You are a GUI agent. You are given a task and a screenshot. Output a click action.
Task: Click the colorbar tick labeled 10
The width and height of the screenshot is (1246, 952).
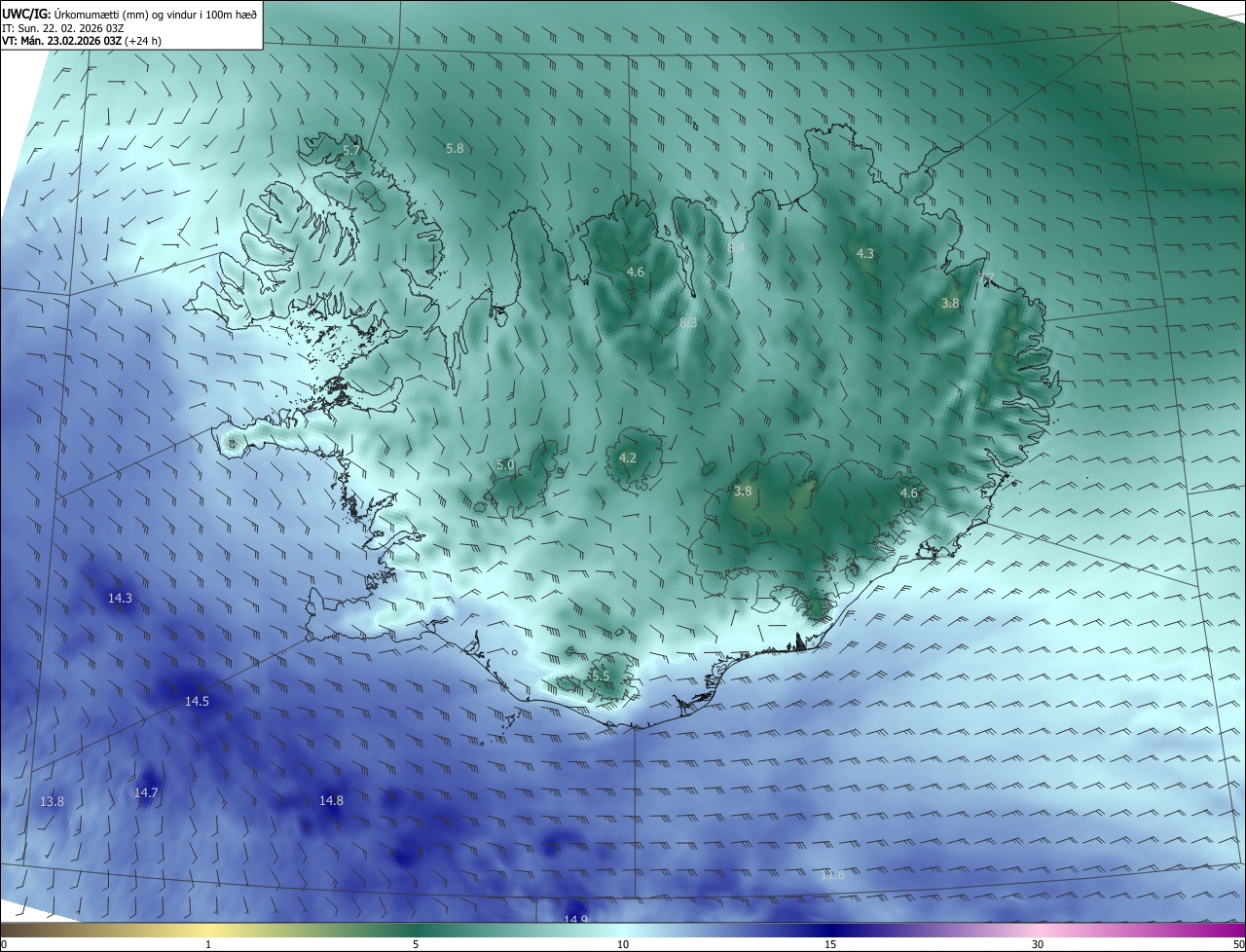(x=623, y=944)
